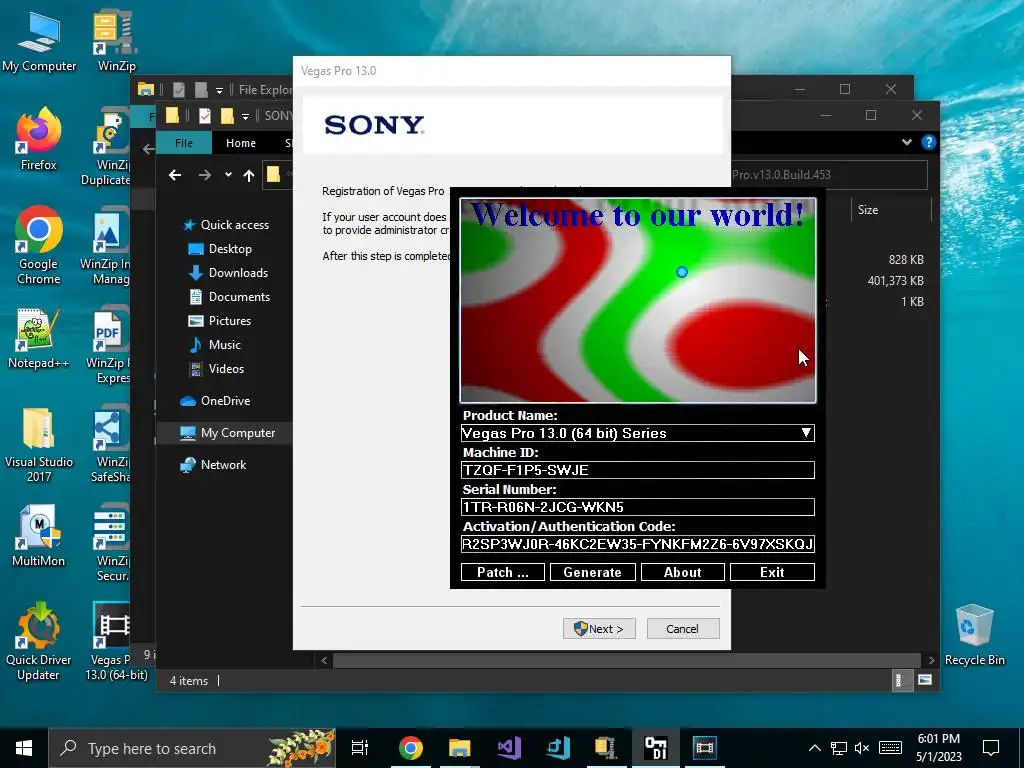Open Task View on the taskbar
Image resolution: width=1024 pixels, height=768 pixels.
click(360, 748)
